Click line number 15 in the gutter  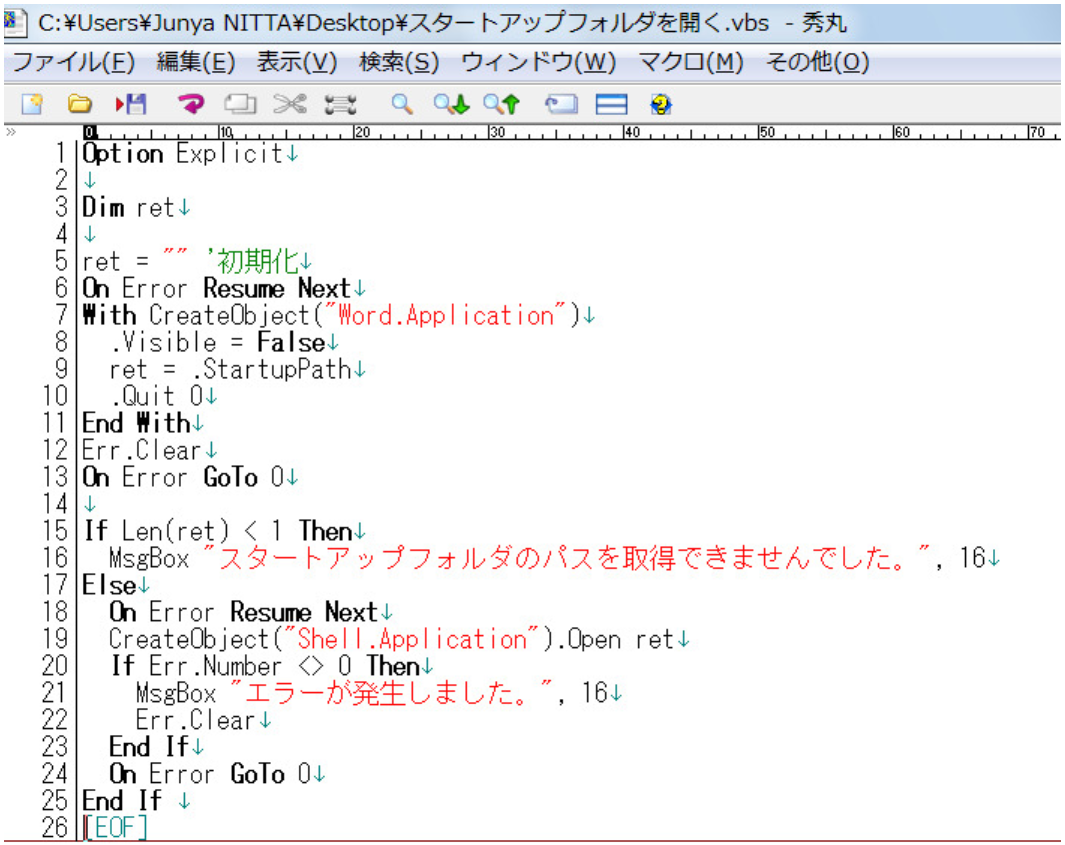[x=56, y=531]
